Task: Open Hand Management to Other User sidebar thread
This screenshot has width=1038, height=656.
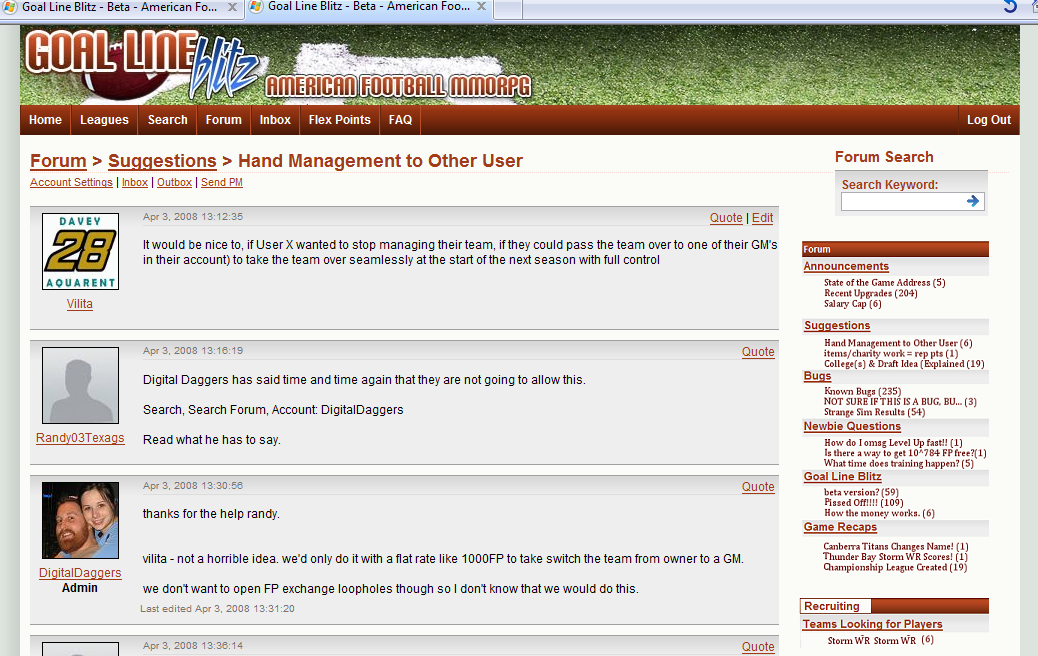Action: [898, 343]
